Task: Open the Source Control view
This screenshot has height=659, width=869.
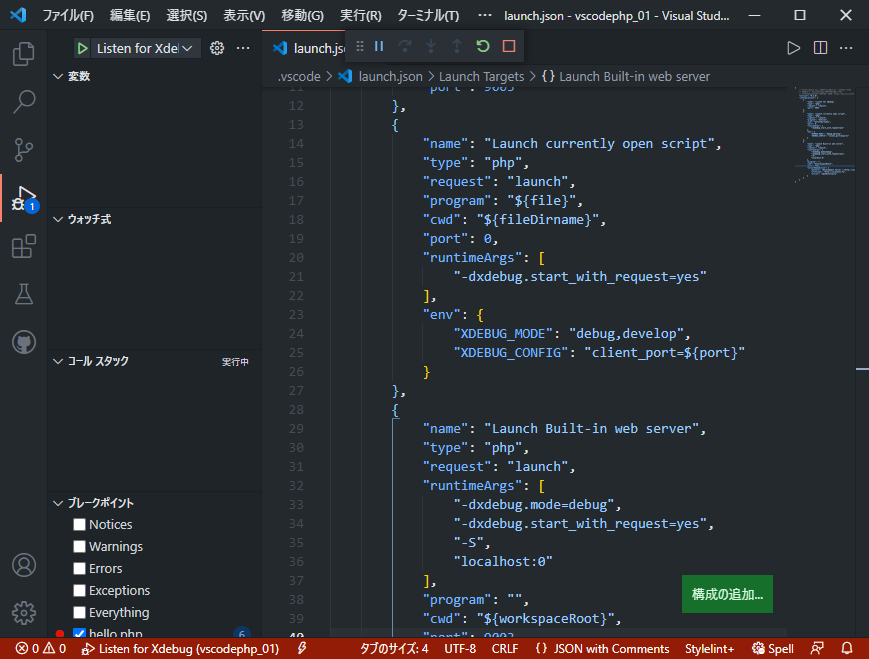Action: click(x=23, y=150)
